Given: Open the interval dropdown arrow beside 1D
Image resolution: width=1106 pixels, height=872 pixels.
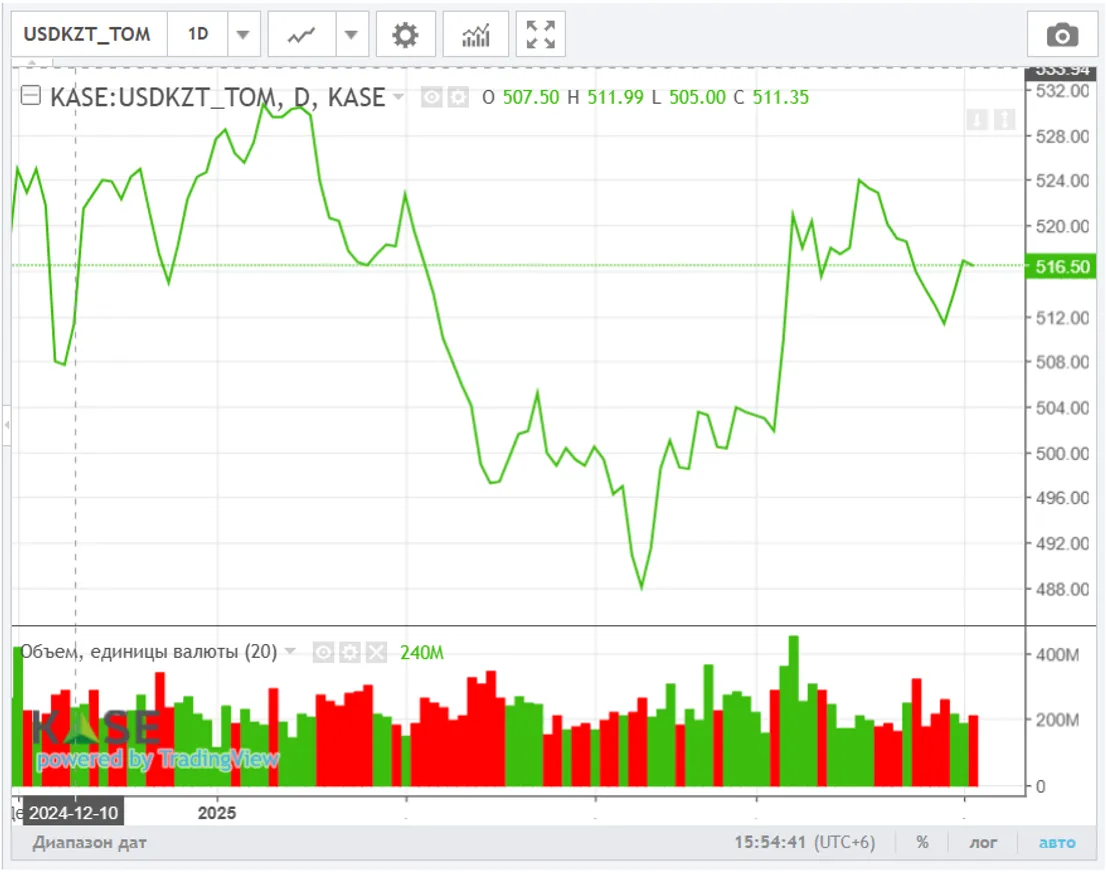Looking at the screenshot, I should click(x=243, y=35).
